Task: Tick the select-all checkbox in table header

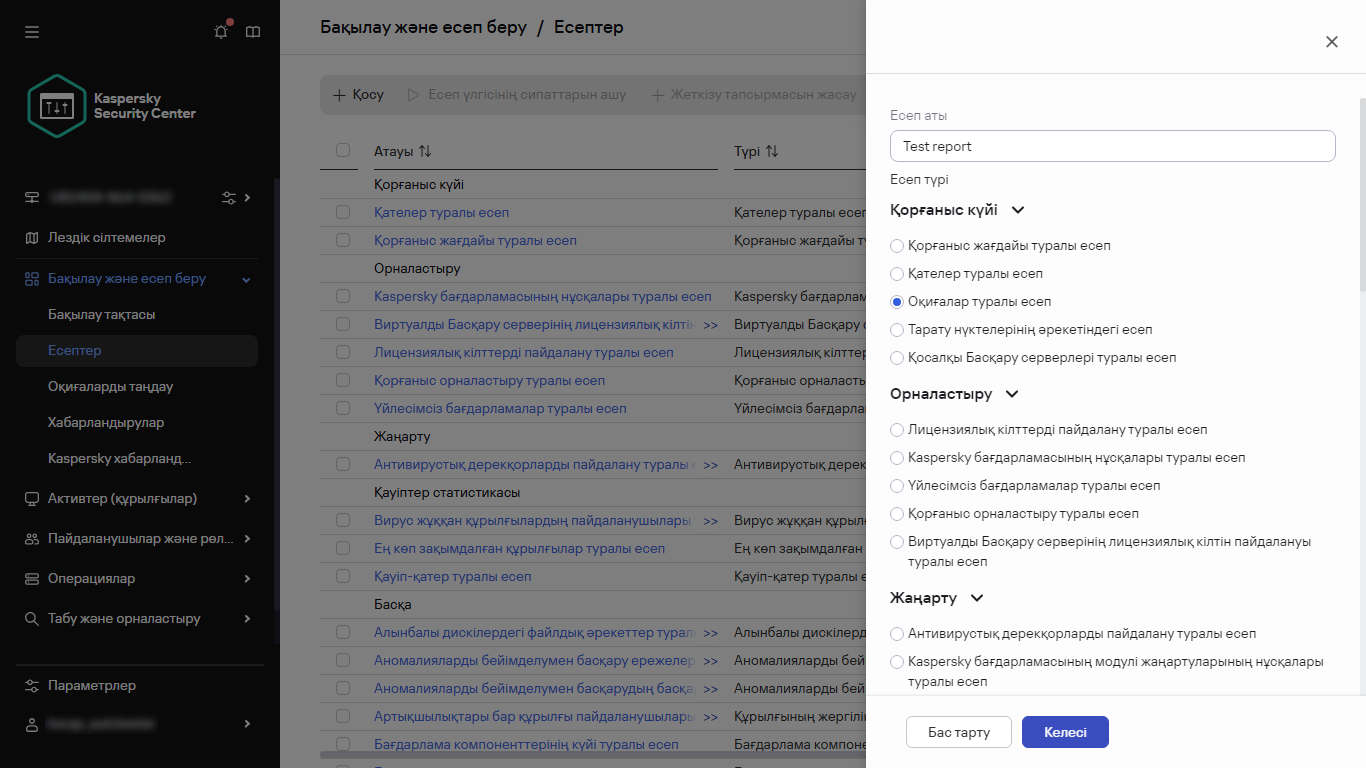Action: click(343, 151)
